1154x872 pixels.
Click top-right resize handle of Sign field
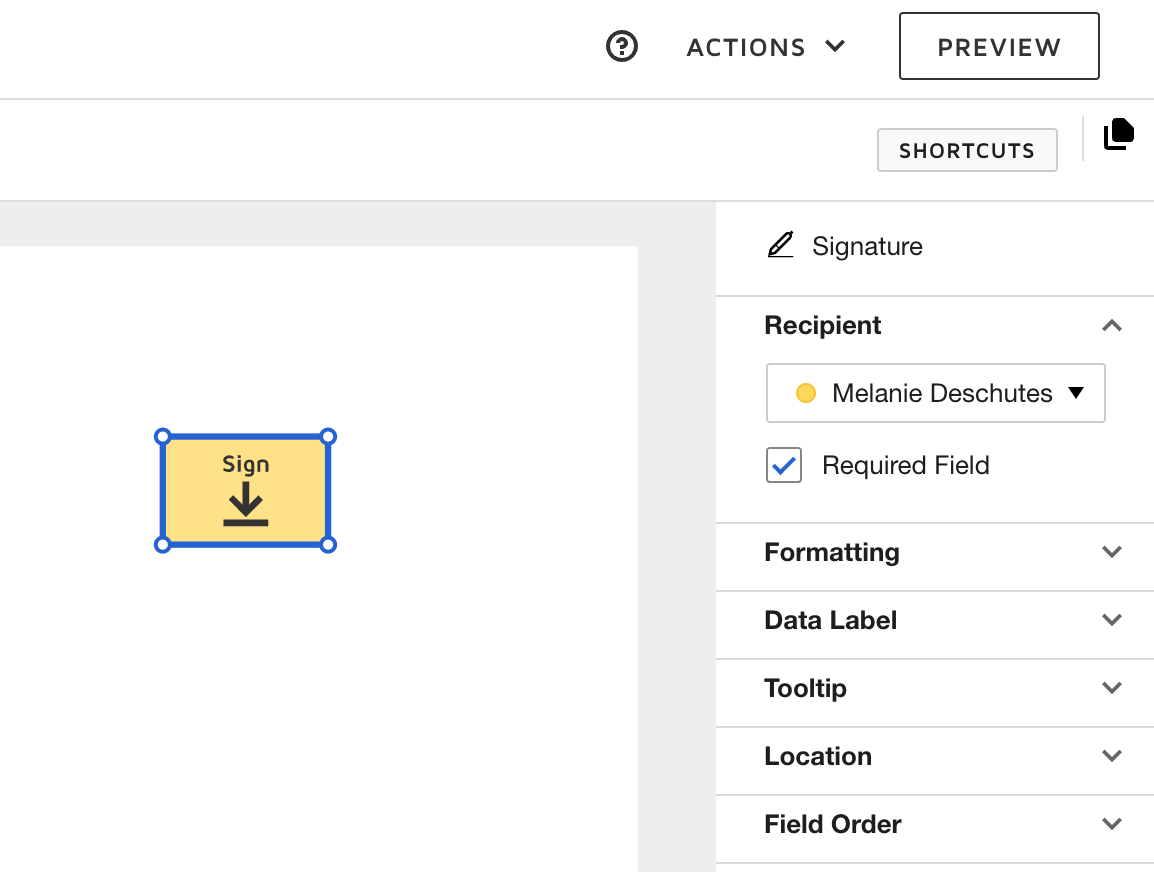pos(328,437)
